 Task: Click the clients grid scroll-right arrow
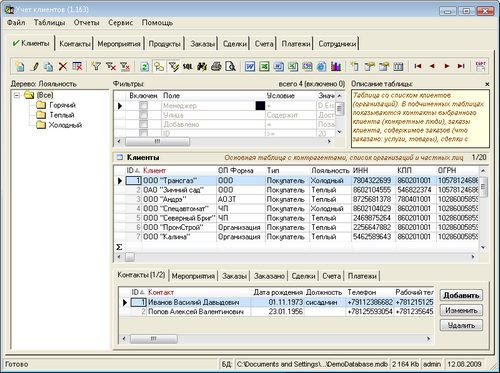[x=473, y=257]
